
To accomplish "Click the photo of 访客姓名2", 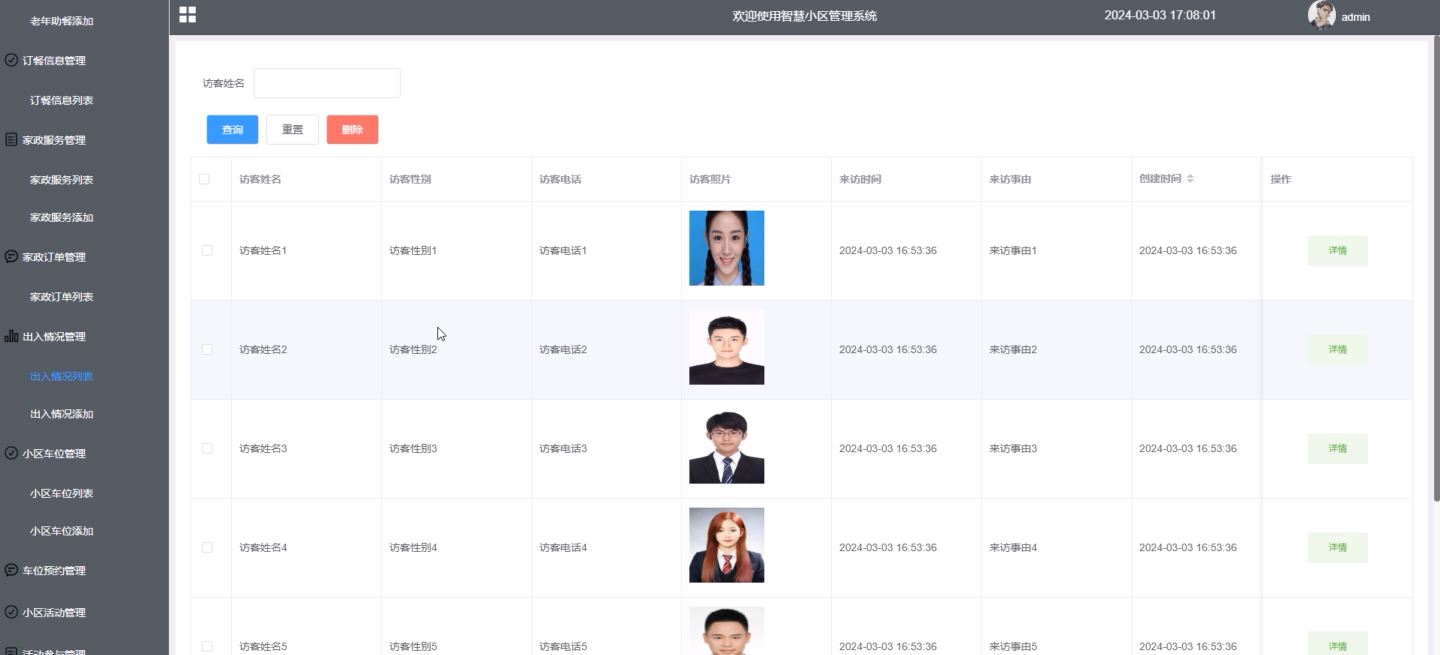I will pos(726,347).
